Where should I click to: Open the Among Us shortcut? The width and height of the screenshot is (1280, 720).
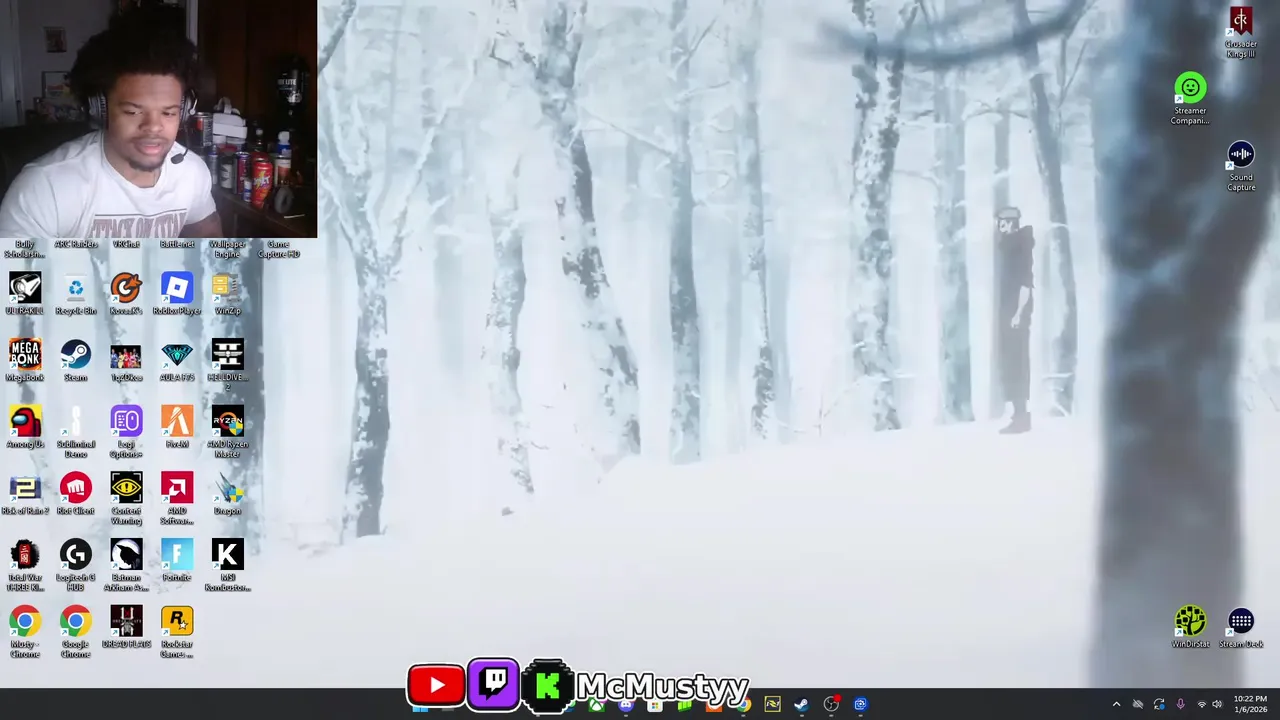tap(25, 427)
